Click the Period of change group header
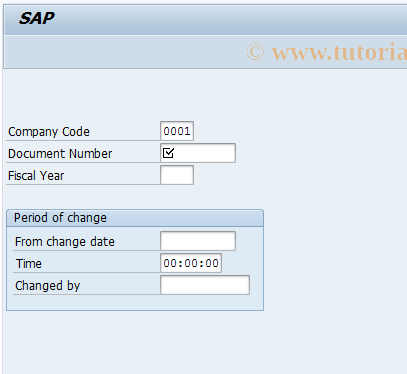This screenshot has height=374, width=407. click(135, 218)
